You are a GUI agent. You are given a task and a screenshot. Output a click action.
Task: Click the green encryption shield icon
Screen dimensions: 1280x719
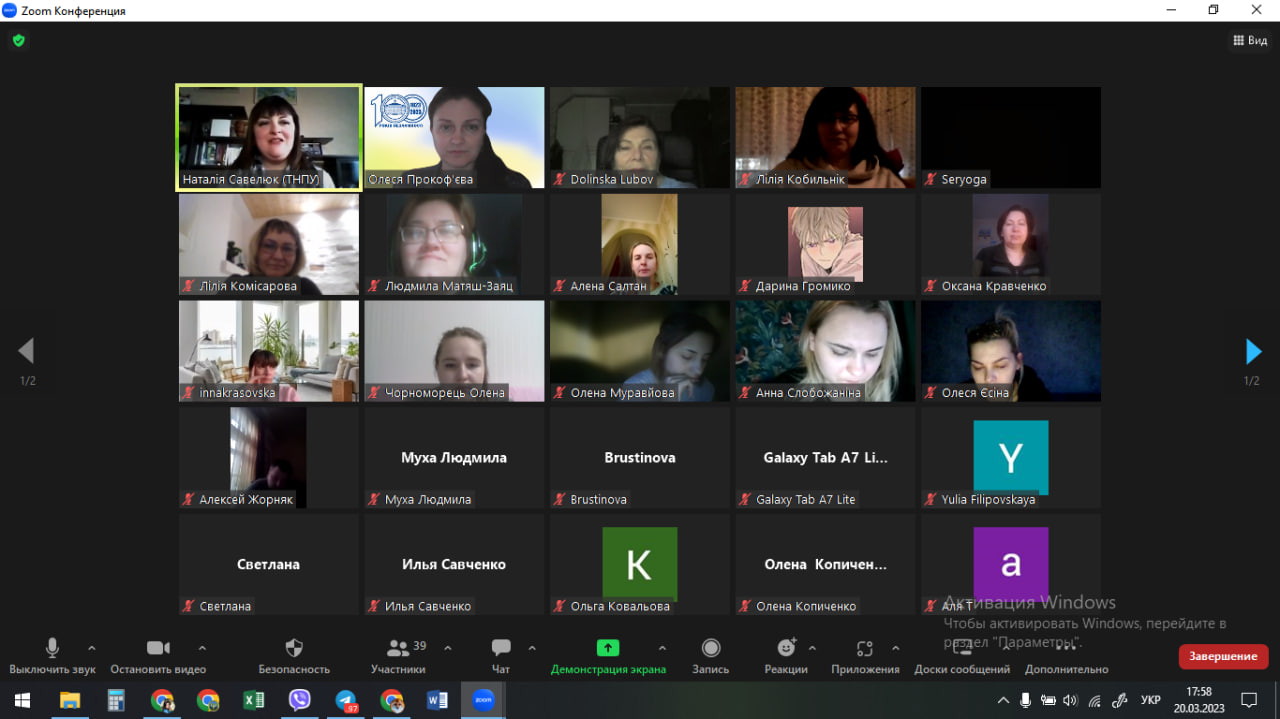[x=18, y=41]
